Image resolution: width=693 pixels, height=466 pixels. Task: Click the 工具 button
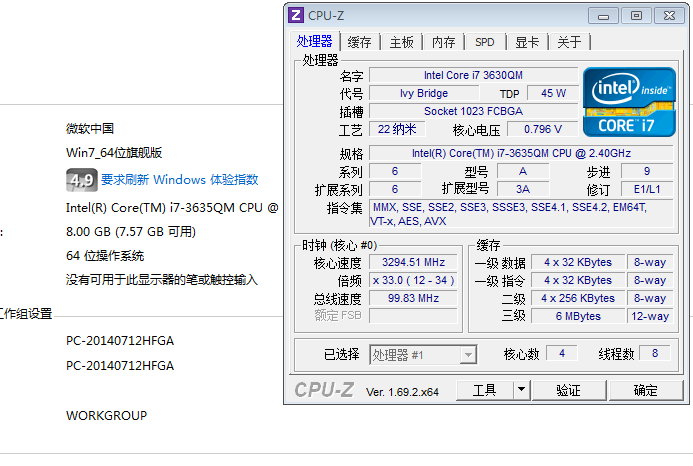click(x=484, y=390)
